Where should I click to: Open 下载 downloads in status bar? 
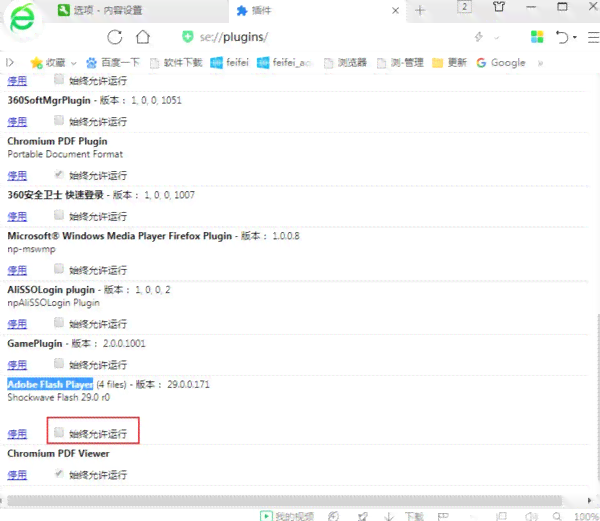tap(404, 516)
